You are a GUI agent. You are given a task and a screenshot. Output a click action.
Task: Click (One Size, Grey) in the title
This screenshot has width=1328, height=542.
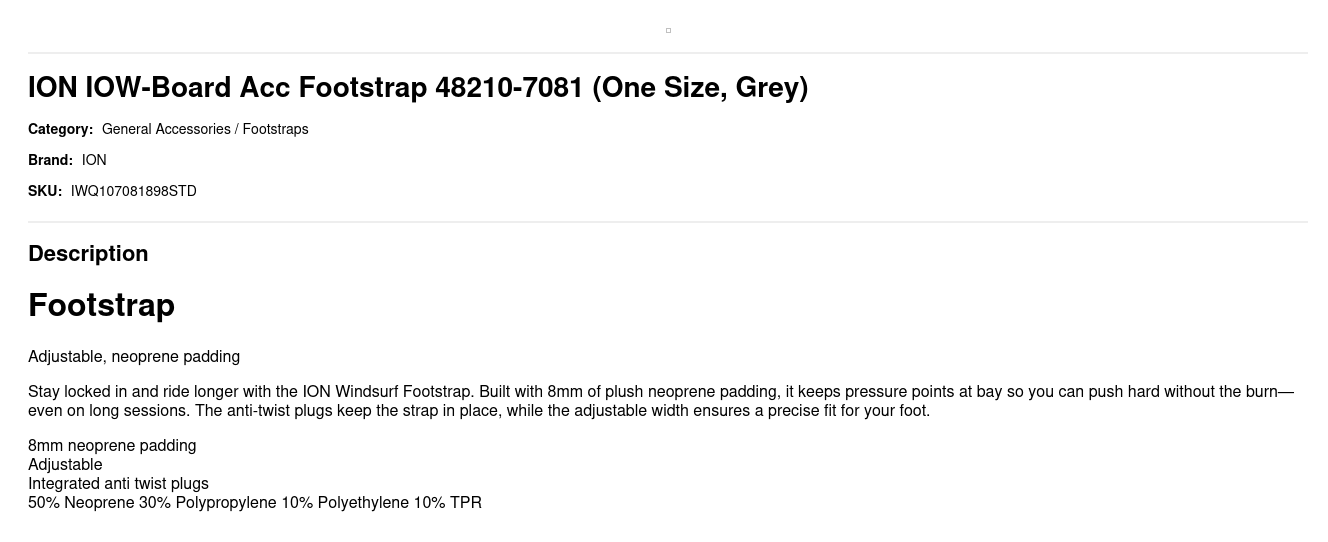[x=700, y=88]
